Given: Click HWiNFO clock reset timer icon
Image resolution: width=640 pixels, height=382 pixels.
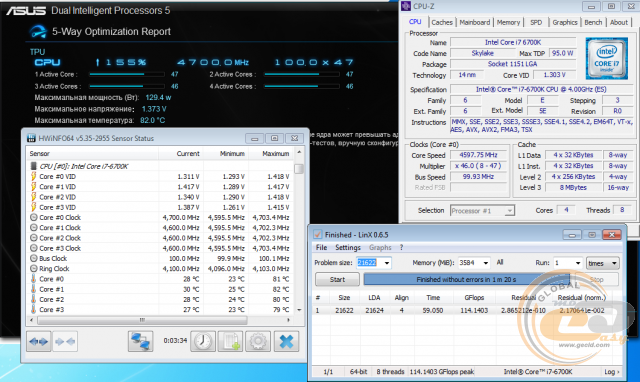Looking at the screenshot, I should coord(203,341).
